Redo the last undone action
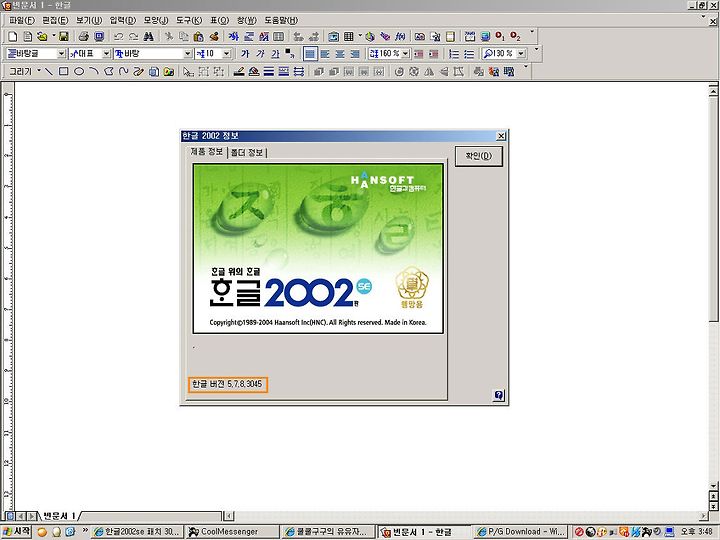This screenshot has width=720, height=540. pyautogui.click(x=133, y=36)
